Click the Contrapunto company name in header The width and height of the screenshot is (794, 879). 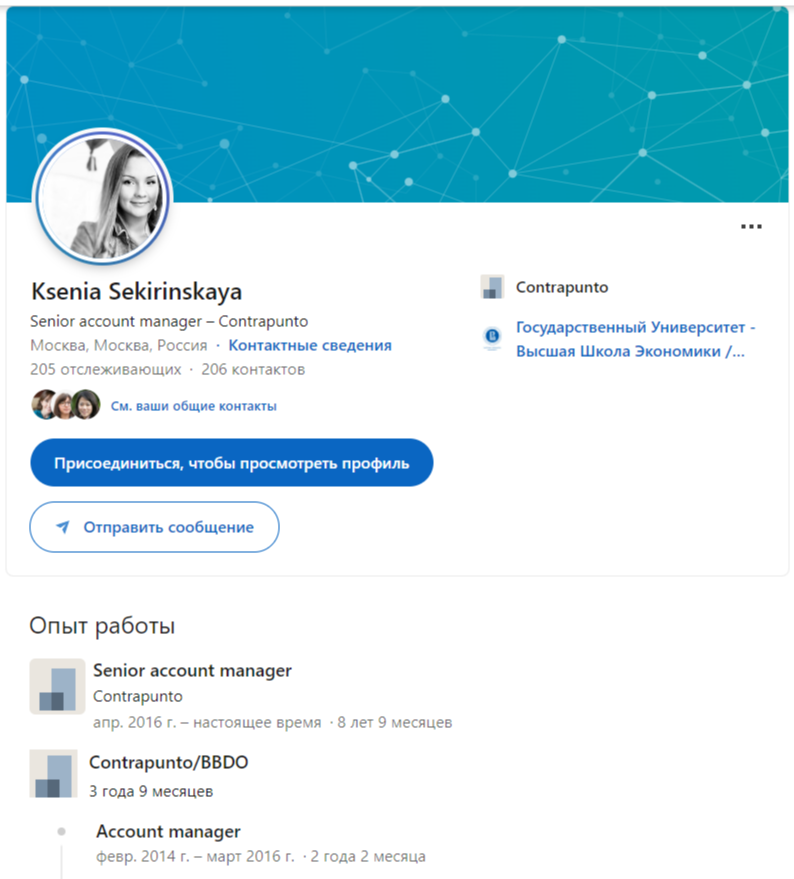click(562, 287)
